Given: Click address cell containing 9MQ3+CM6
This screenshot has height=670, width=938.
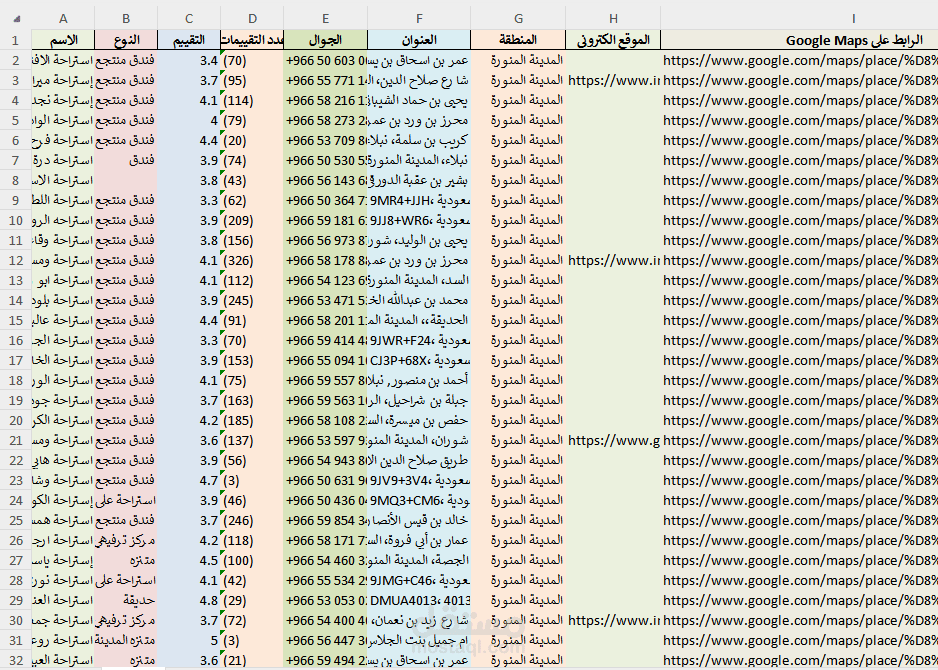Looking at the screenshot, I should pos(419,501).
